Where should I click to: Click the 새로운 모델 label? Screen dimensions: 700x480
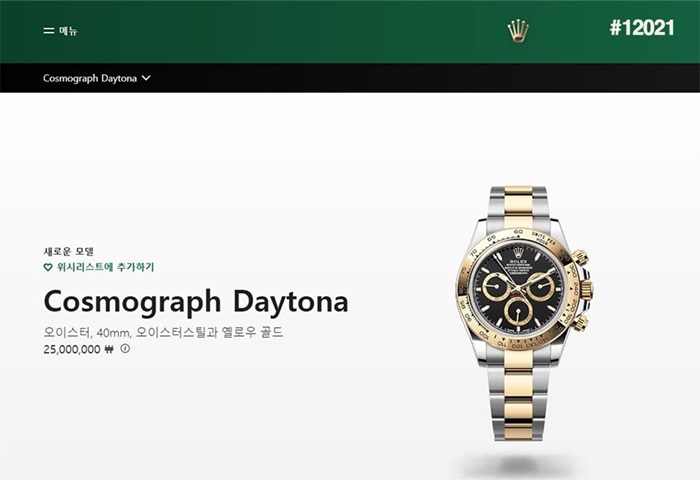coord(68,251)
